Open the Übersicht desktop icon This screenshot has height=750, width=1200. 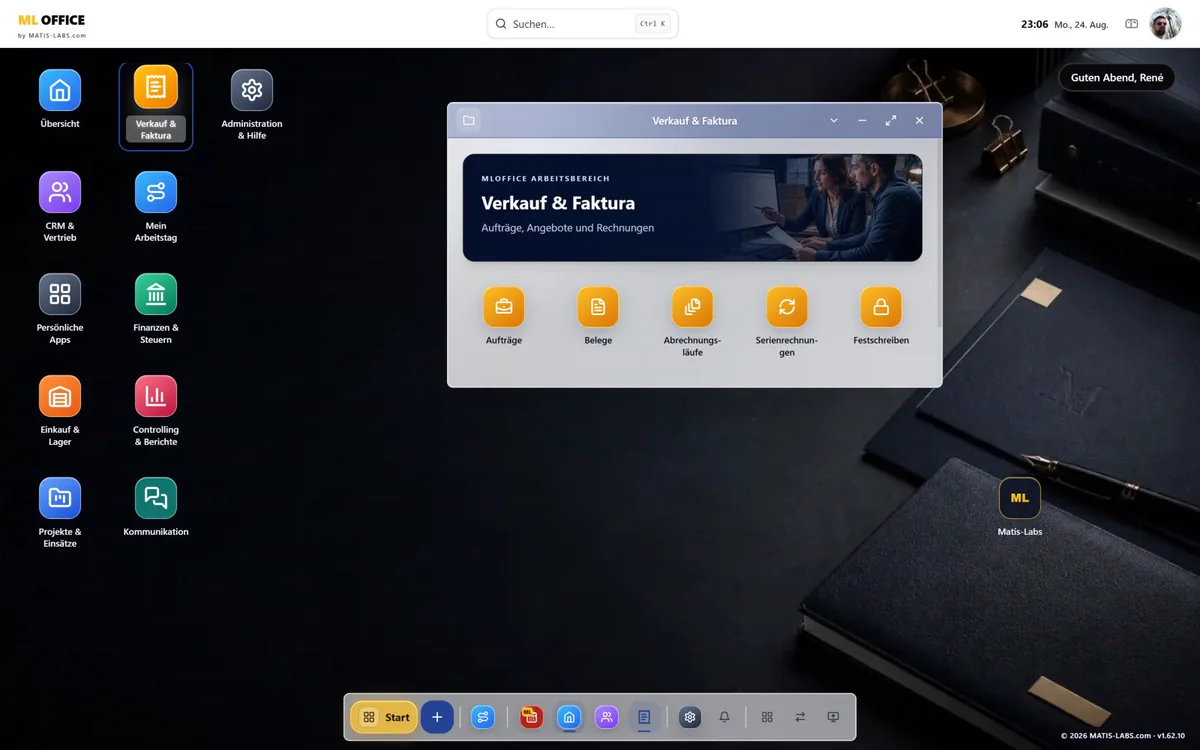pyautogui.click(x=60, y=90)
